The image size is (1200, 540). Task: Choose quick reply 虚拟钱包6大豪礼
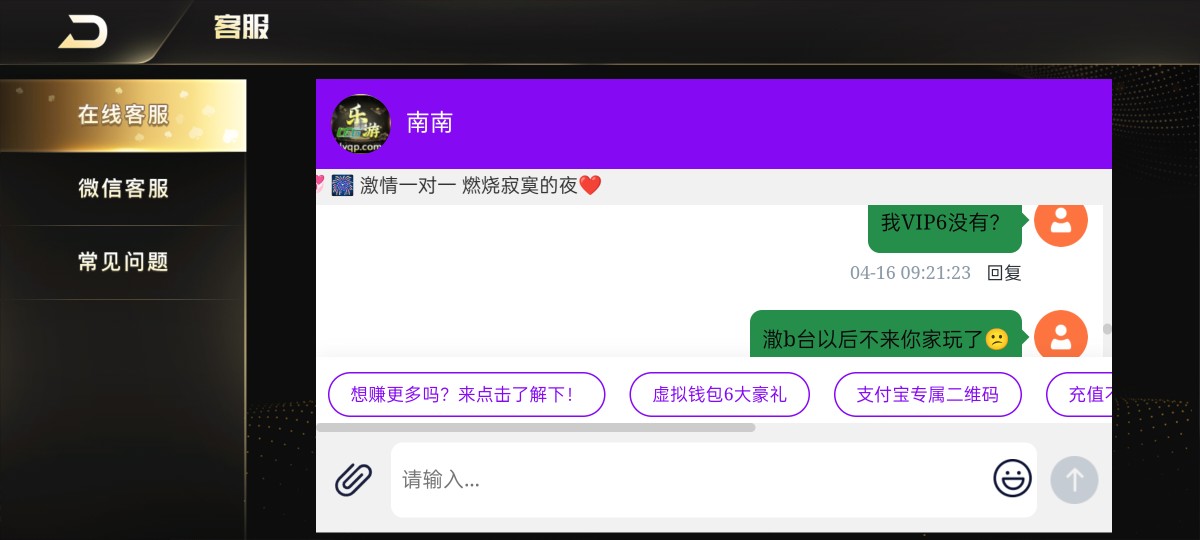[x=719, y=394]
